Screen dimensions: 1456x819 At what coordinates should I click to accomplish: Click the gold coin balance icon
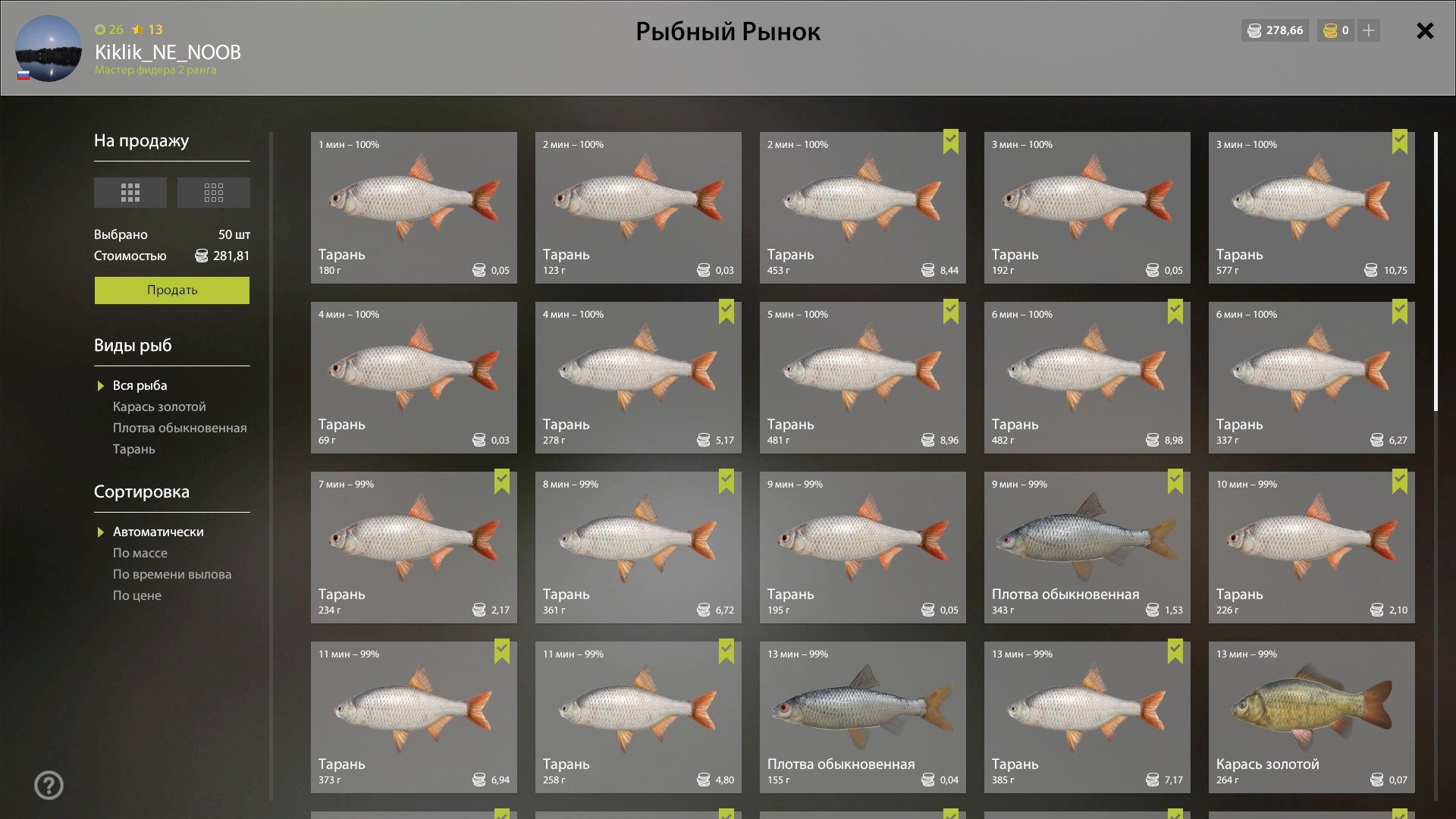click(x=1330, y=30)
